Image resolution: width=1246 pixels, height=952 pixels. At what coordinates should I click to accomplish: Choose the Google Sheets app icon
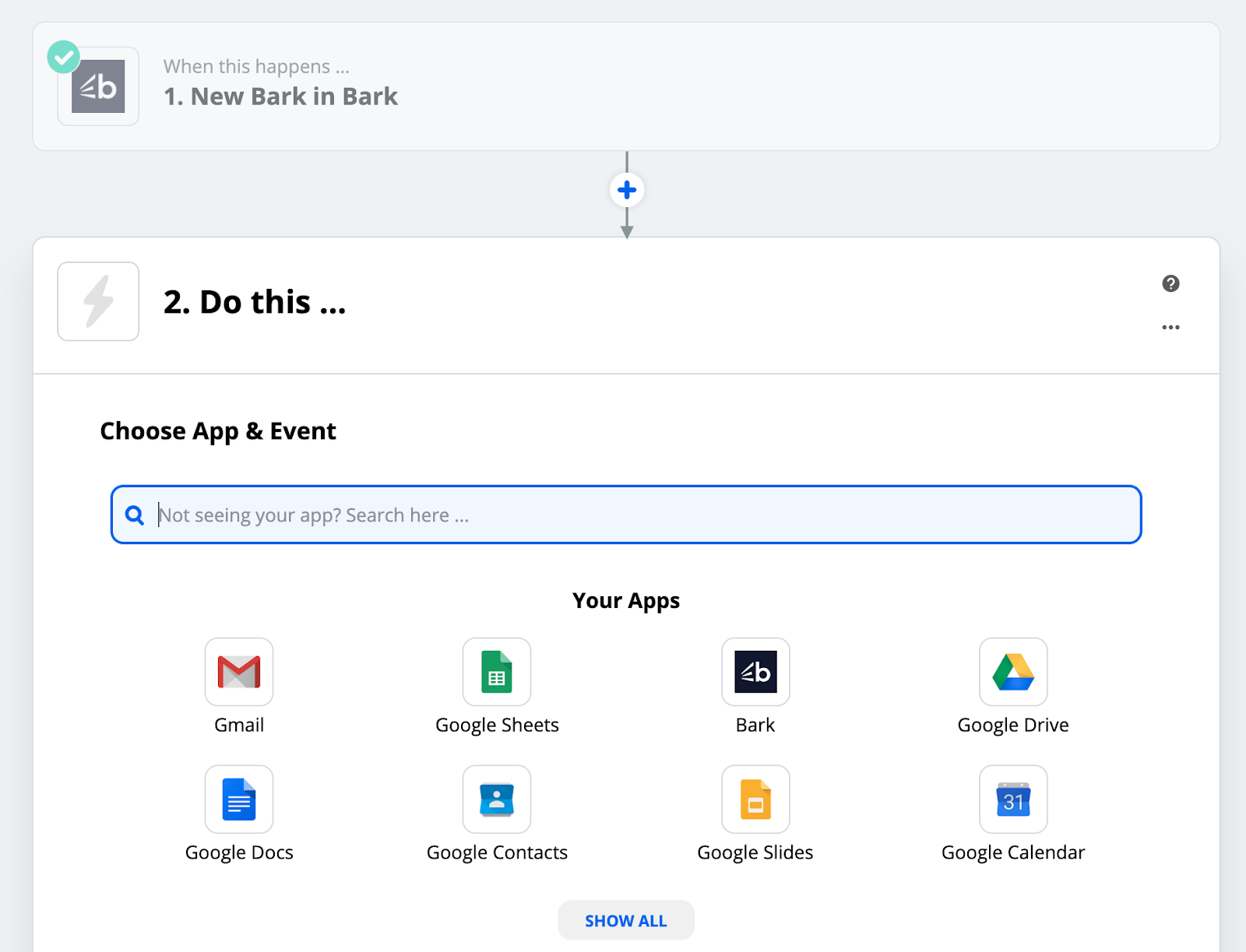tap(497, 672)
